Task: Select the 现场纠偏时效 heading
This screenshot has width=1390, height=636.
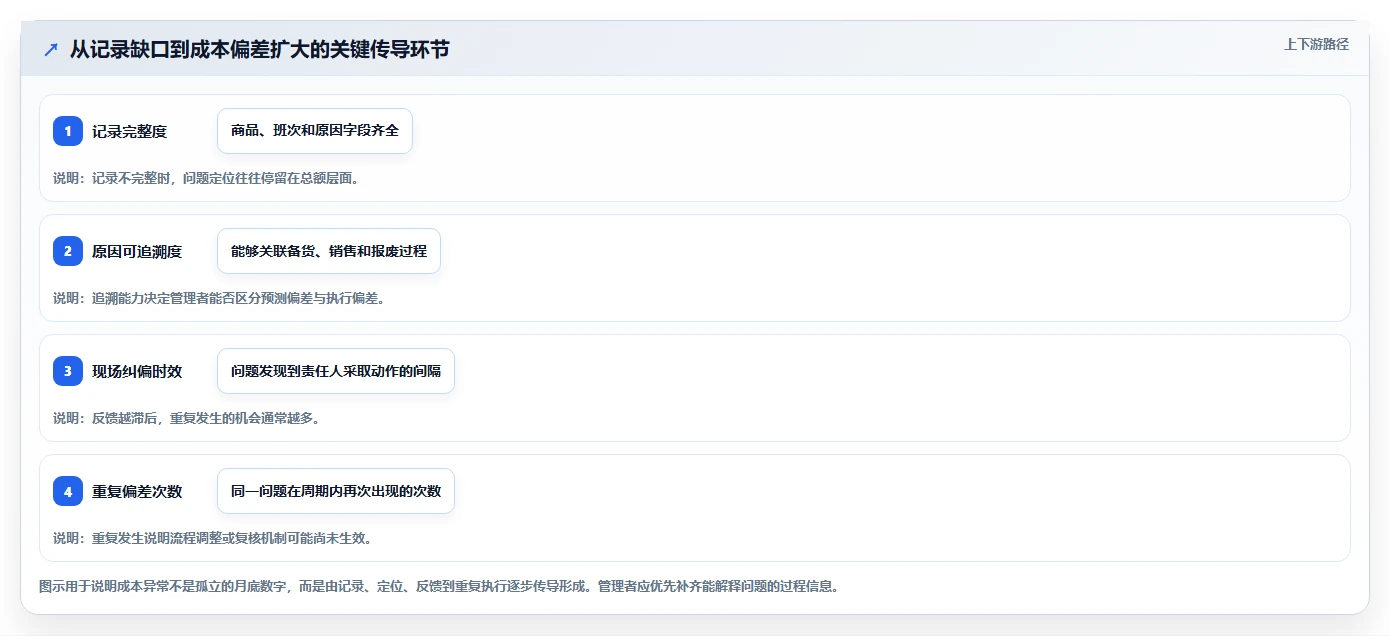Action: 137,371
